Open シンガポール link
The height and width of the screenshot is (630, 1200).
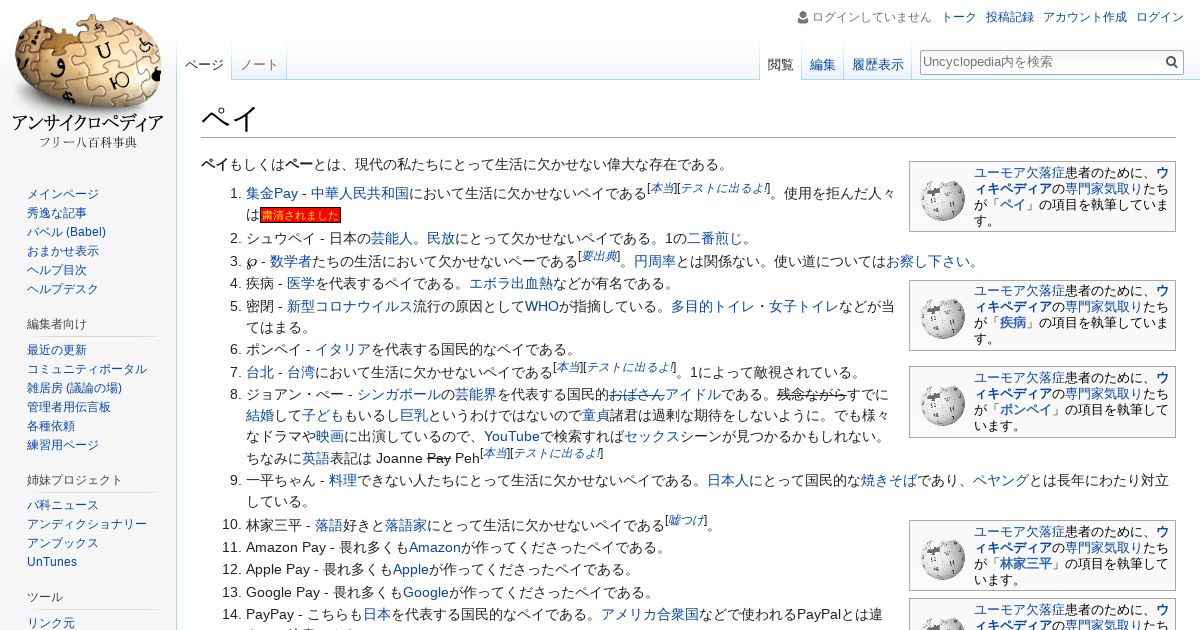pos(398,394)
